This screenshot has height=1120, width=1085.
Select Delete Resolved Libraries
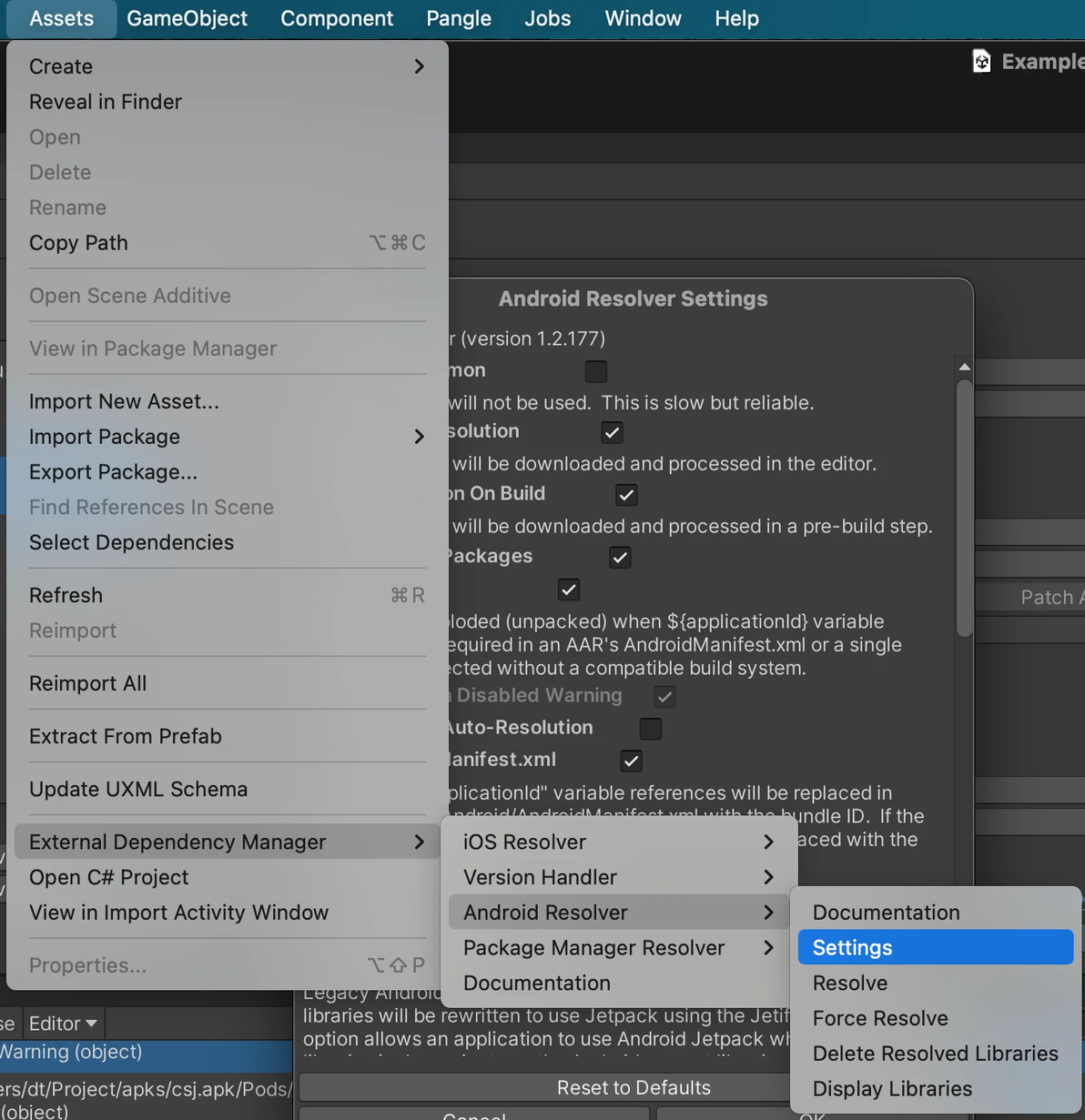coord(936,1054)
